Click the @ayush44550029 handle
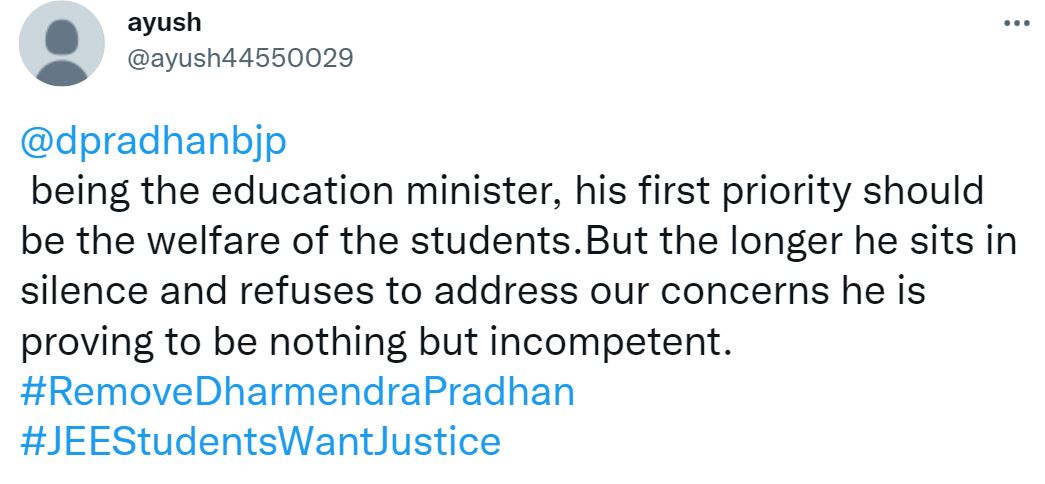 240,58
